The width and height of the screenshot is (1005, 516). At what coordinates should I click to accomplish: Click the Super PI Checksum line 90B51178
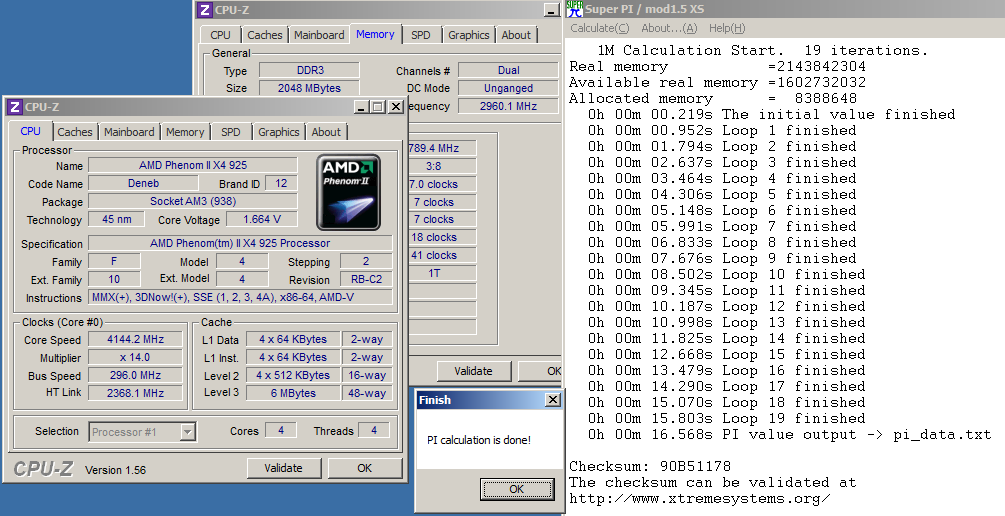[650, 467]
